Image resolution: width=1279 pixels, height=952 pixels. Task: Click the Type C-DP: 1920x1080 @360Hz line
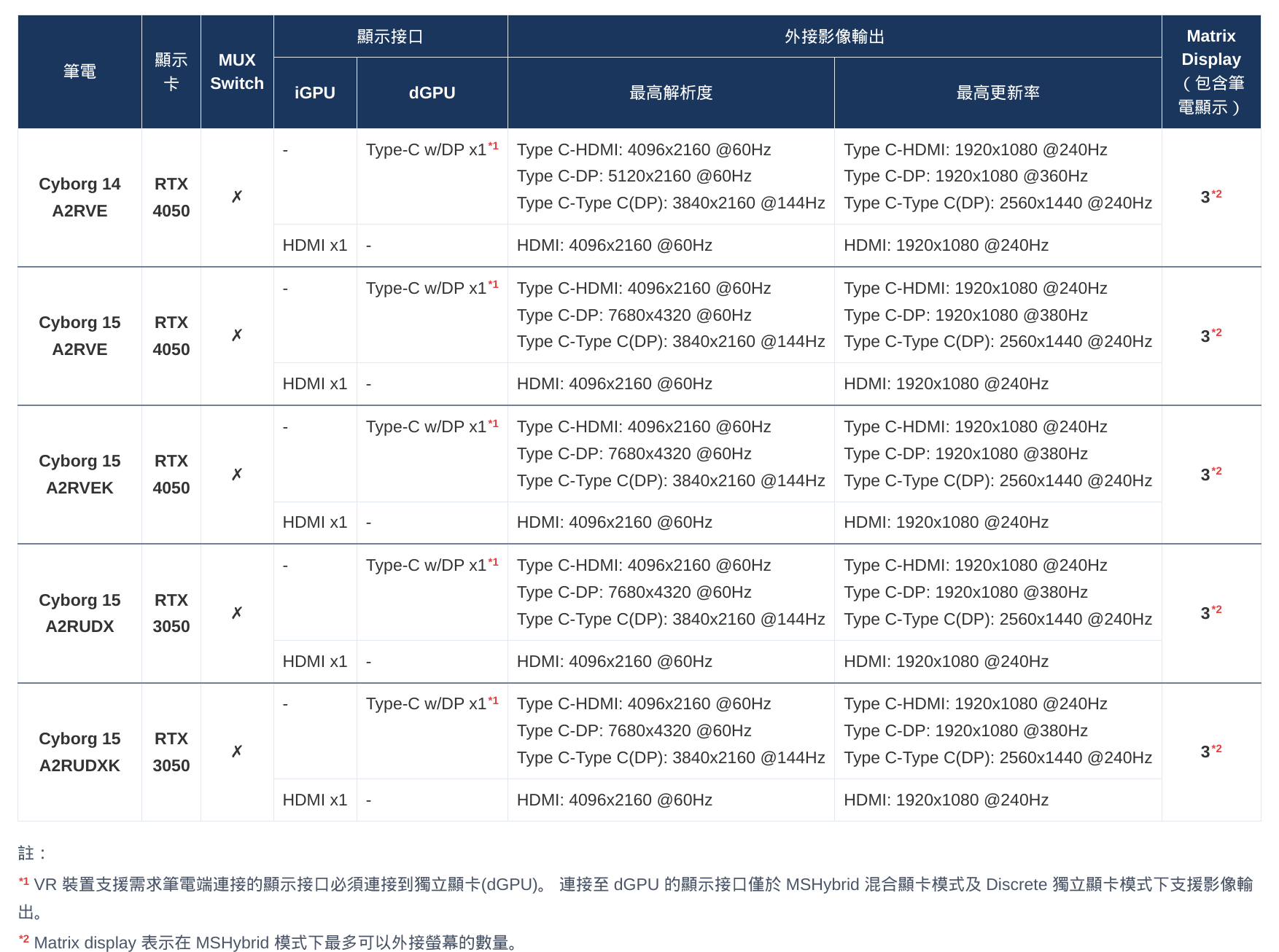pos(966,176)
